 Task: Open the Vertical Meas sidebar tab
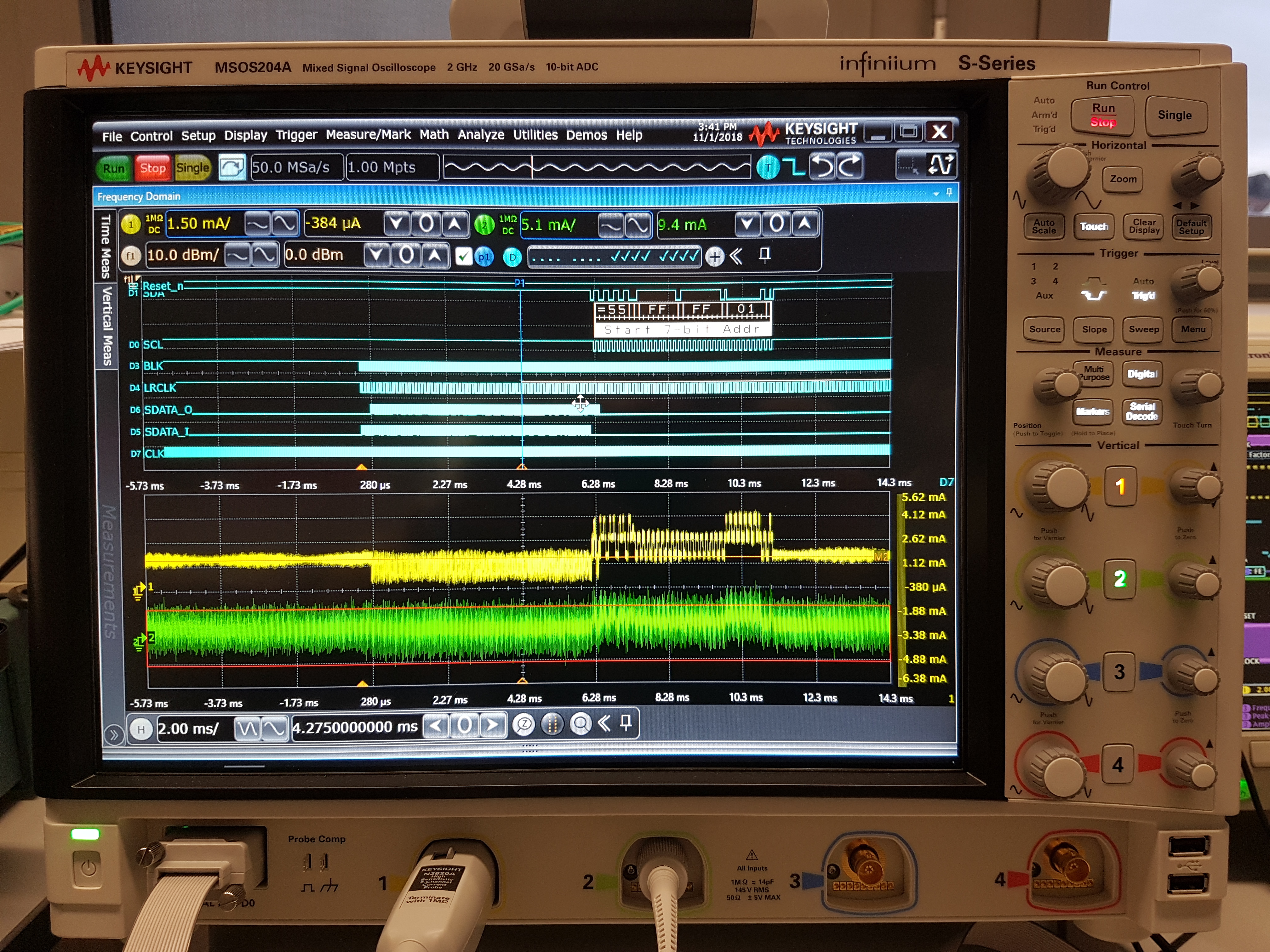pyautogui.click(x=107, y=326)
